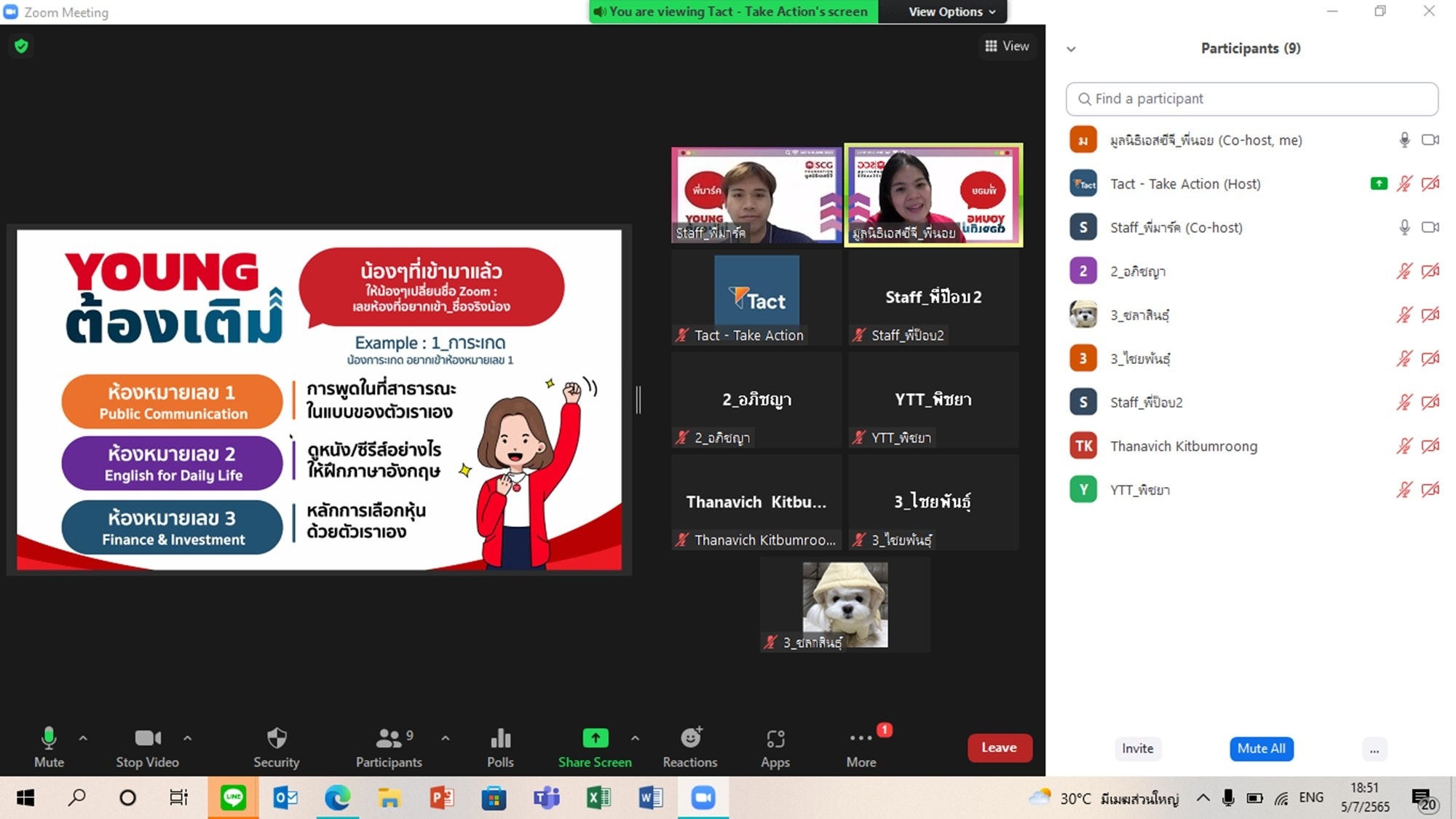Show hidden tray icons chevron
The width and height of the screenshot is (1456, 819).
(x=1203, y=798)
